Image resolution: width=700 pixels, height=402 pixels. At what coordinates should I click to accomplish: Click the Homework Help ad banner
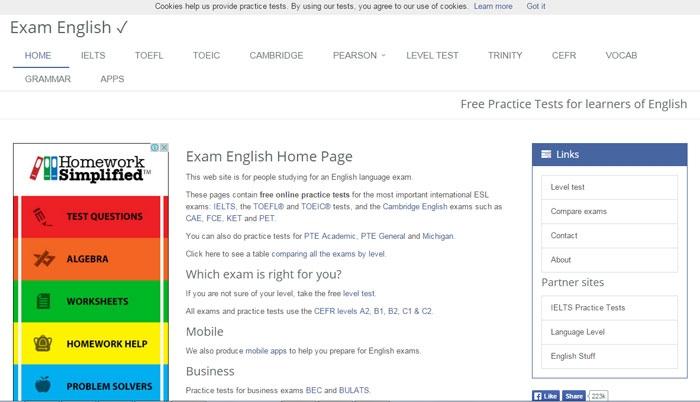91,343
